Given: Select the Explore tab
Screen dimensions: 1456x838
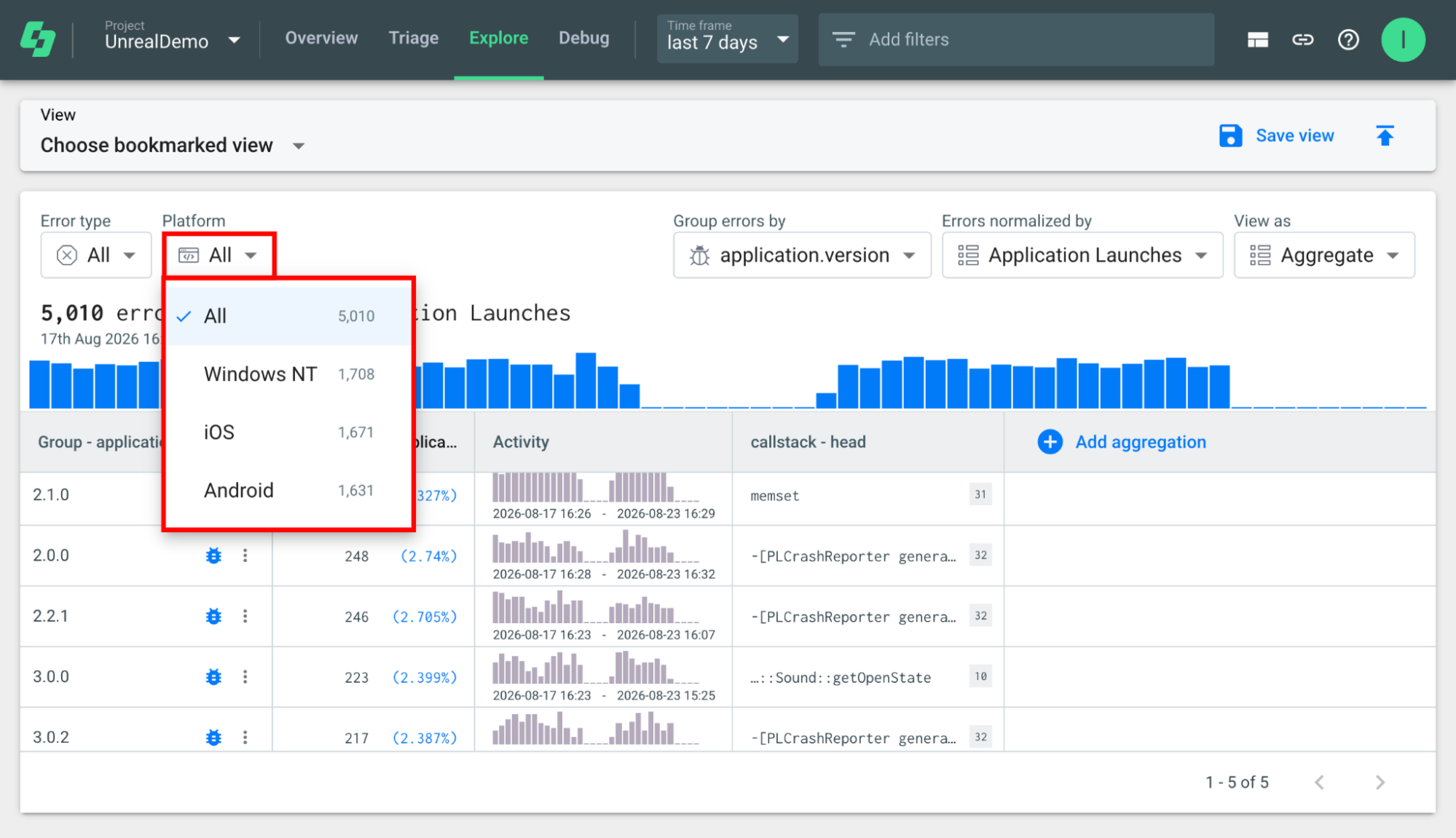Looking at the screenshot, I should 499,39.
